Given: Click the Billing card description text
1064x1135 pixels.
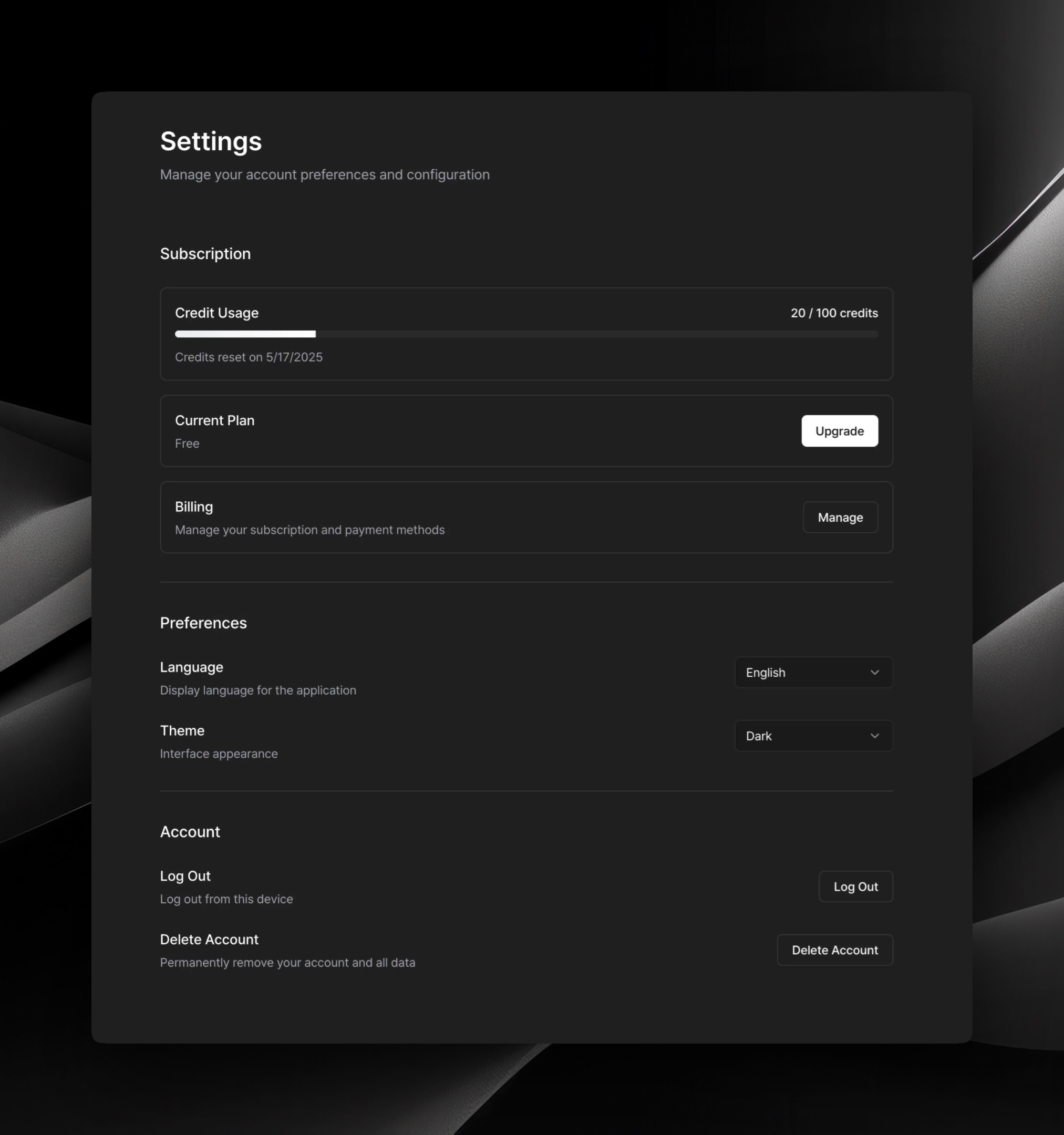Looking at the screenshot, I should (x=309, y=530).
